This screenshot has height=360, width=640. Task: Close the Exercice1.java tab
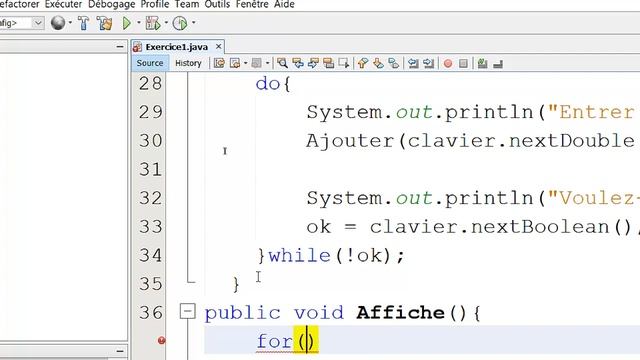pyautogui.click(x=218, y=47)
